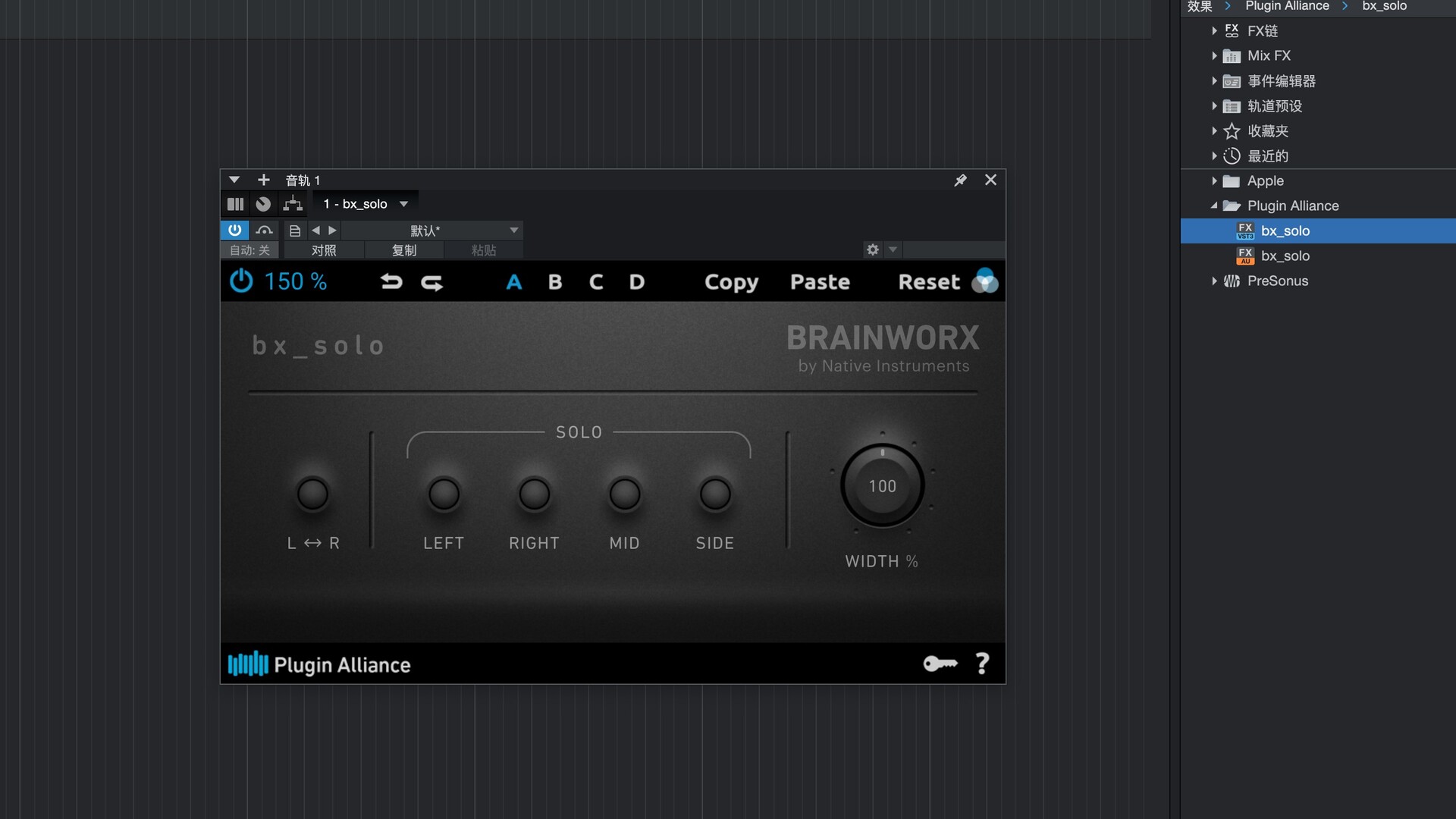Click the Plugin Alliance logo
This screenshot has height=819, width=1456.
(319, 664)
